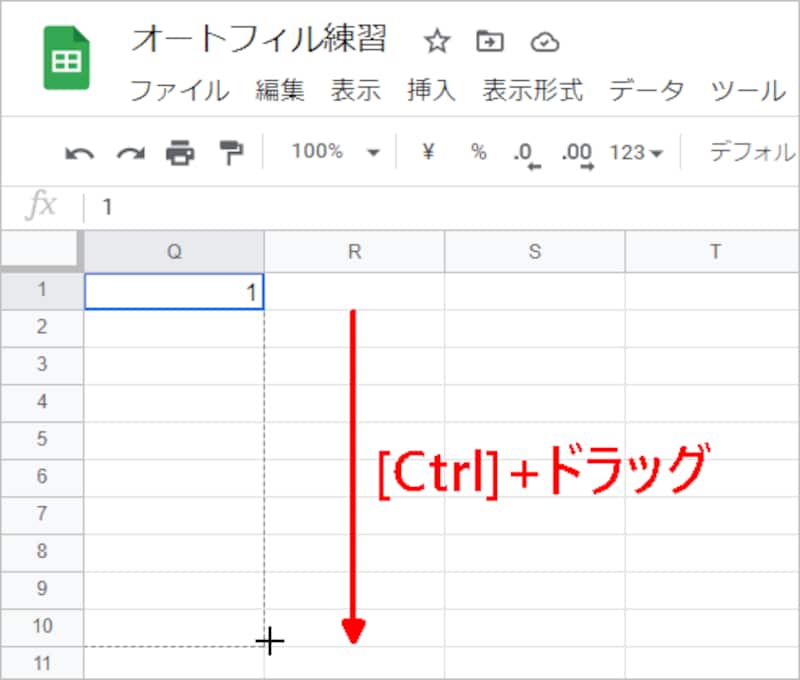Open the ファイル menu
The height and width of the screenshot is (680, 800).
[180, 91]
